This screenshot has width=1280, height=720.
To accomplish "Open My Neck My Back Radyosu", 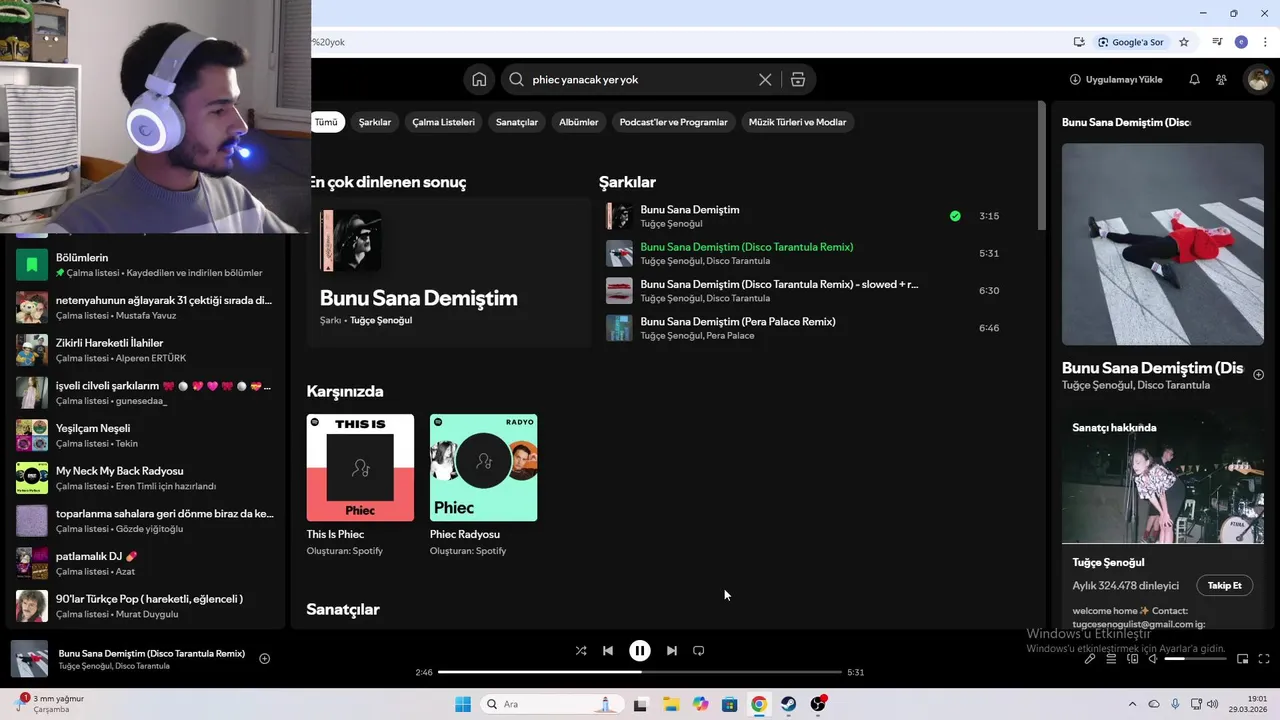I will pyautogui.click(x=147, y=478).
